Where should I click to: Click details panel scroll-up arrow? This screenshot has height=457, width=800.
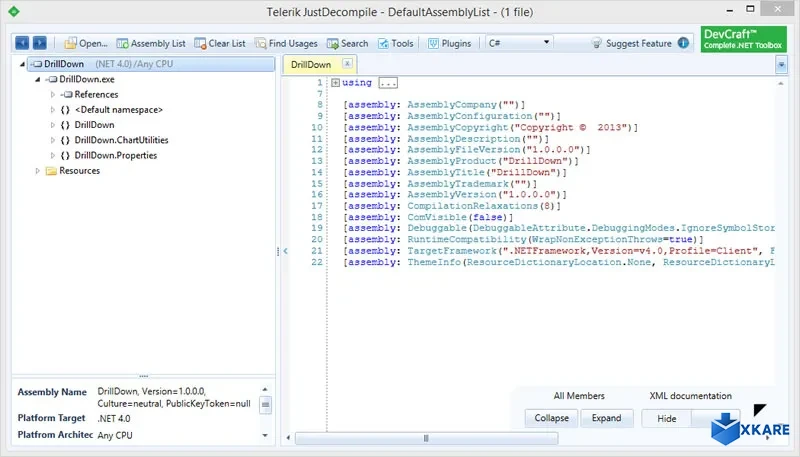point(265,390)
